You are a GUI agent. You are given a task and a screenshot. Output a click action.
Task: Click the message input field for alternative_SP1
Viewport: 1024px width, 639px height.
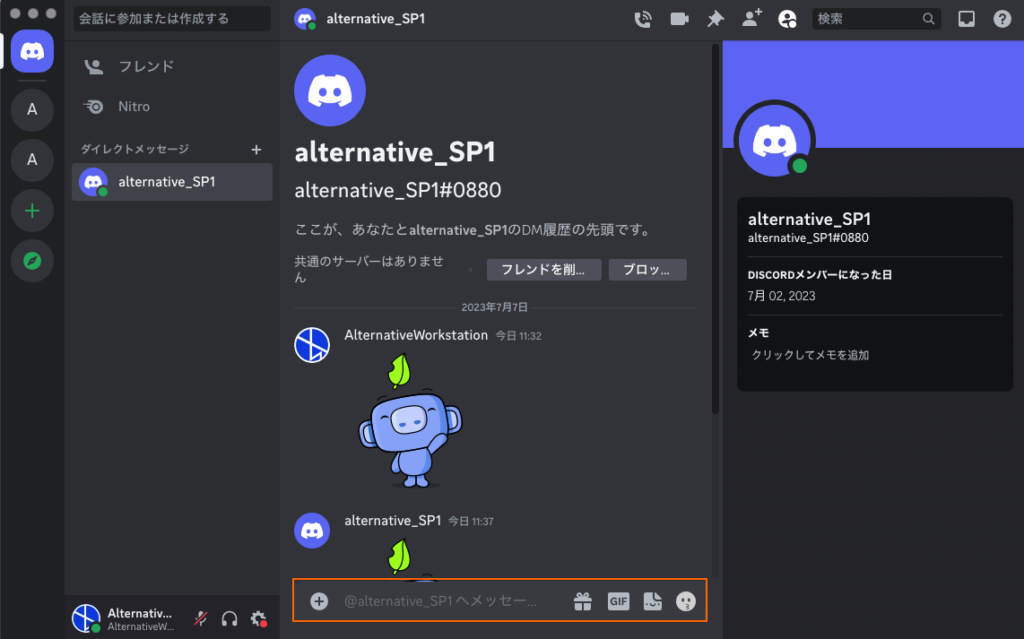445,601
